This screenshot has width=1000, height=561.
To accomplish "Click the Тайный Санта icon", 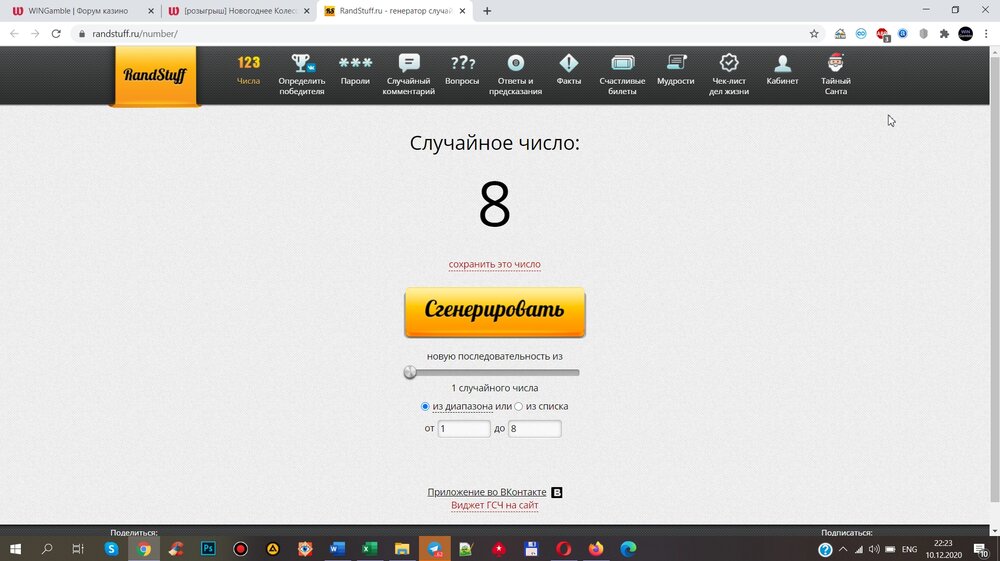I will click(x=835, y=64).
